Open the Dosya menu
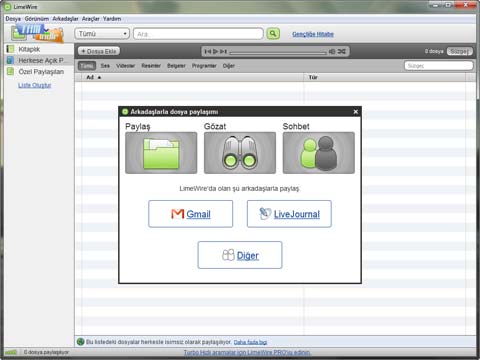This screenshot has height=360, width=480. click(13, 19)
